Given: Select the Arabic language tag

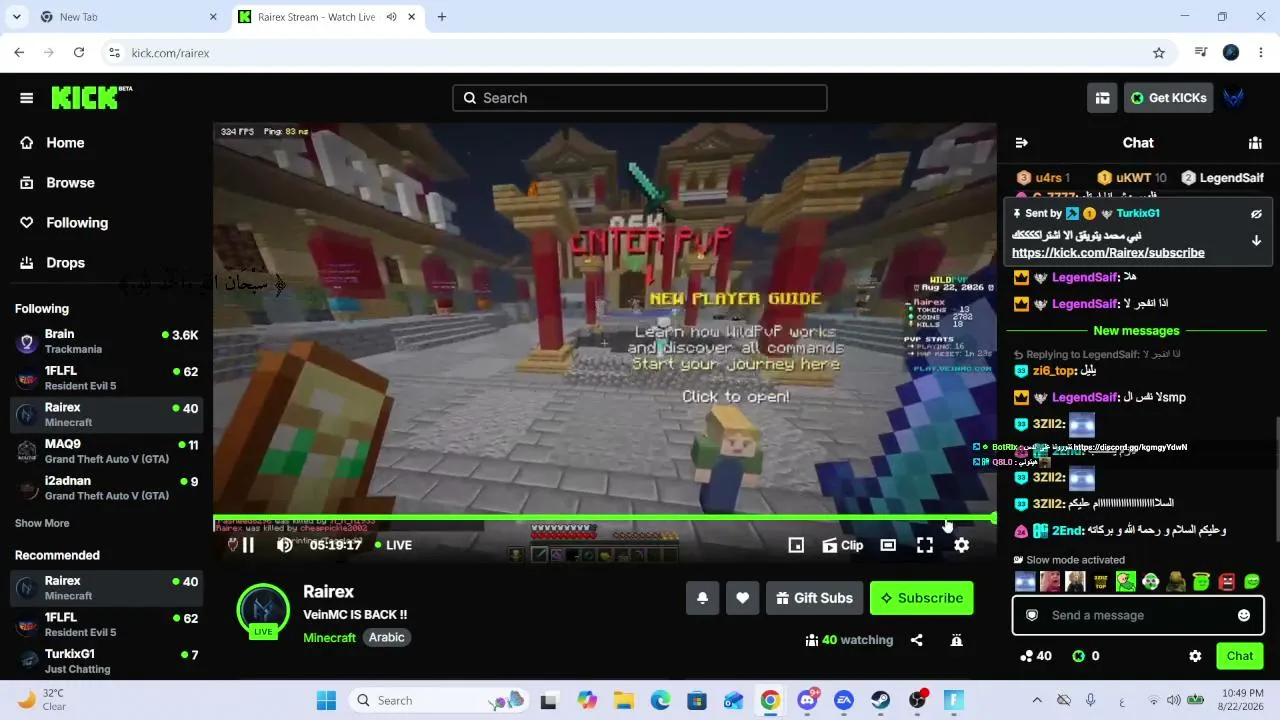Looking at the screenshot, I should click(x=387, y=637).
